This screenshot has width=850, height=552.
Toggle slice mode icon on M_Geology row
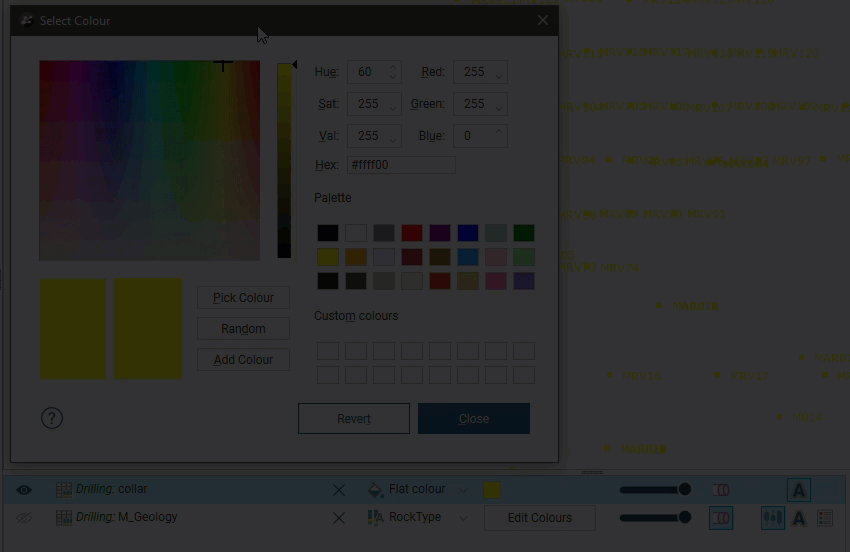[x=721, y=518]
